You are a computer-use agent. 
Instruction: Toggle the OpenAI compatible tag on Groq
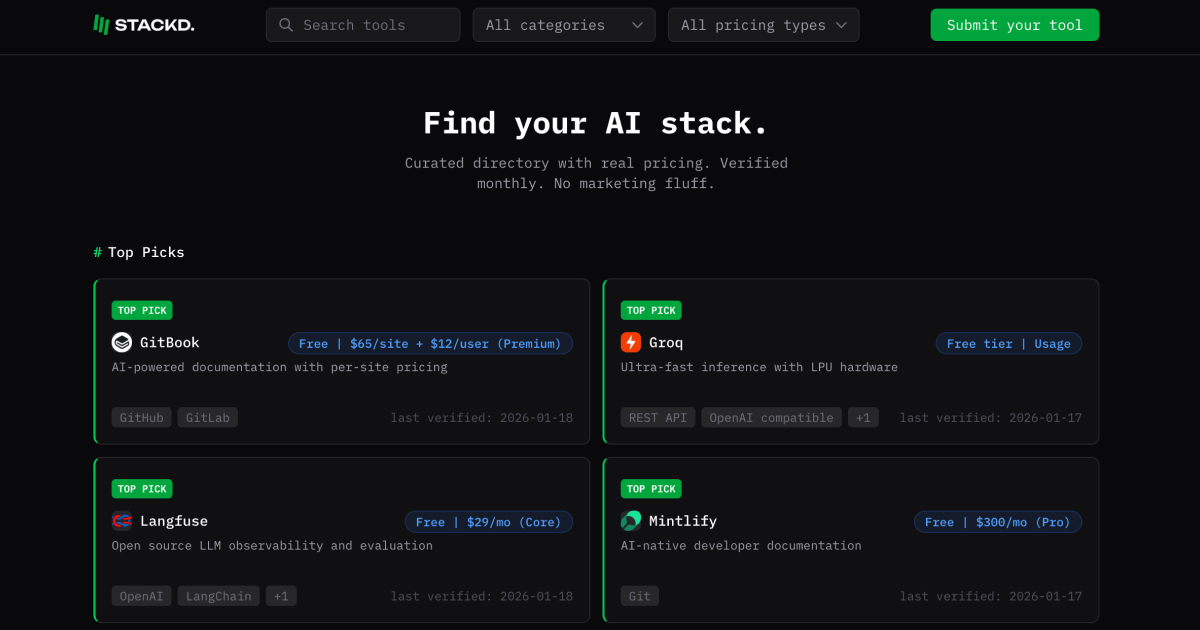pos(771,417)
